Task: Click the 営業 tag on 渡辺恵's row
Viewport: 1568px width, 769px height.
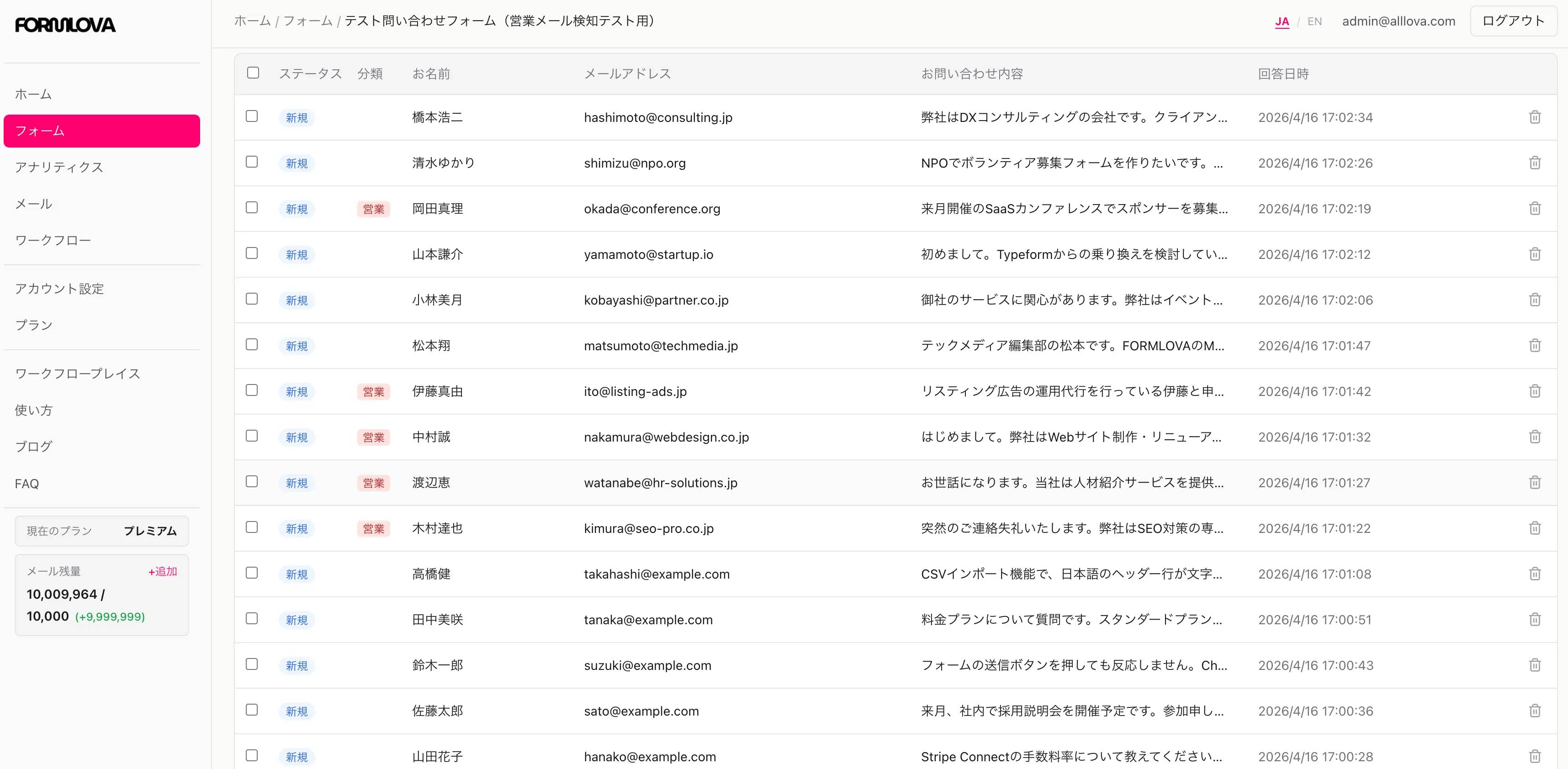Action: [x=373, y=483]
